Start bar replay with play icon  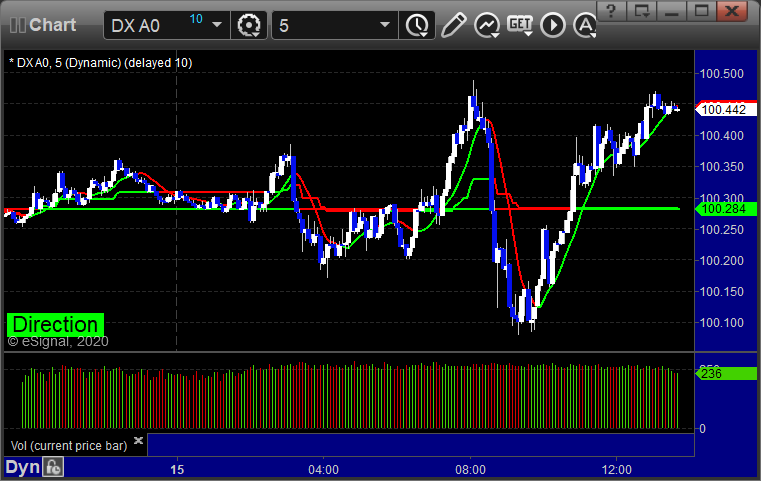pos(553,25)
